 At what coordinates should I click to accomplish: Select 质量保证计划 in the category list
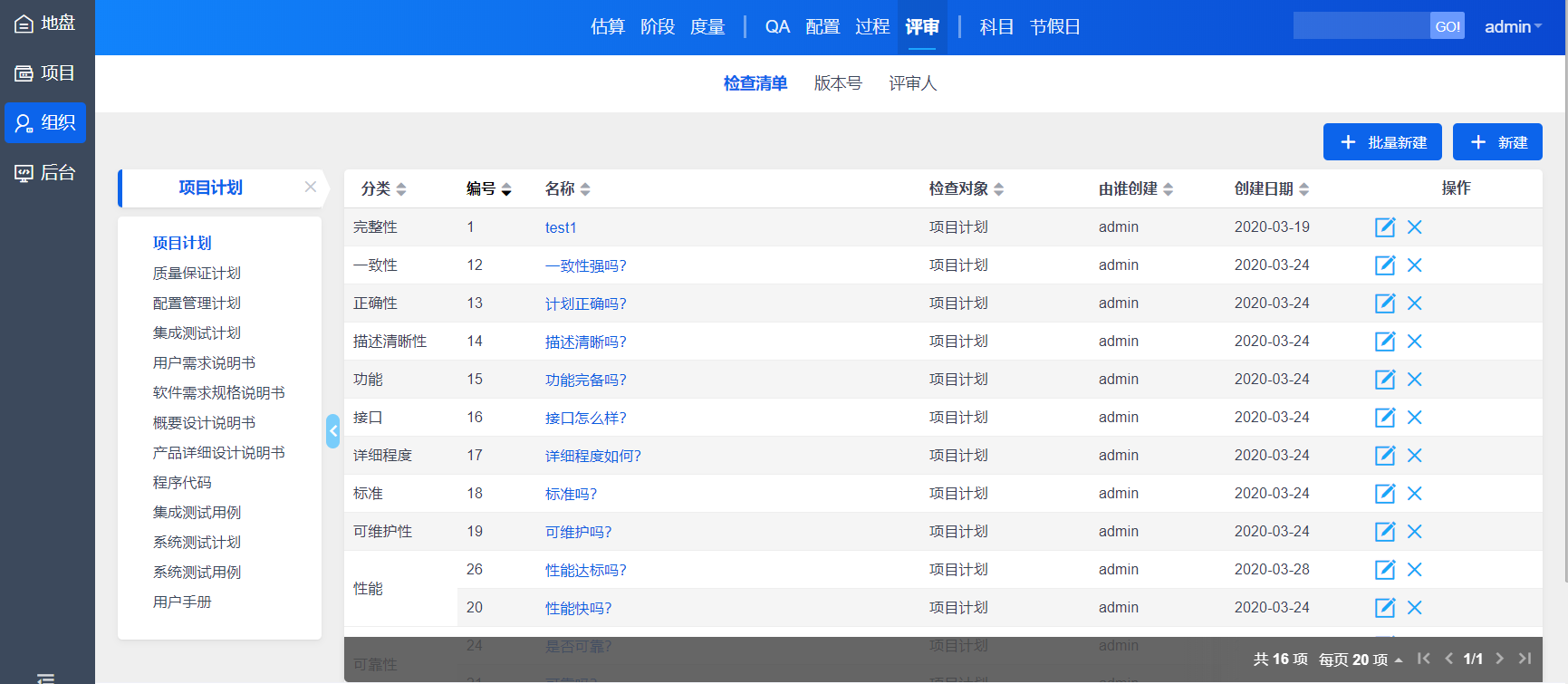pos(197,273)
